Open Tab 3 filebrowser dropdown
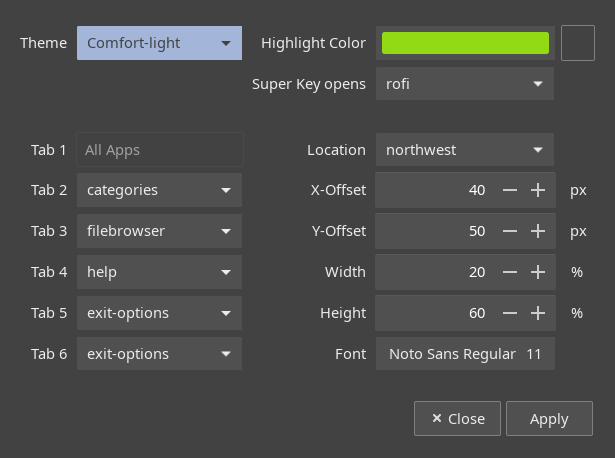The image size is (615, 458). (159, 231)
